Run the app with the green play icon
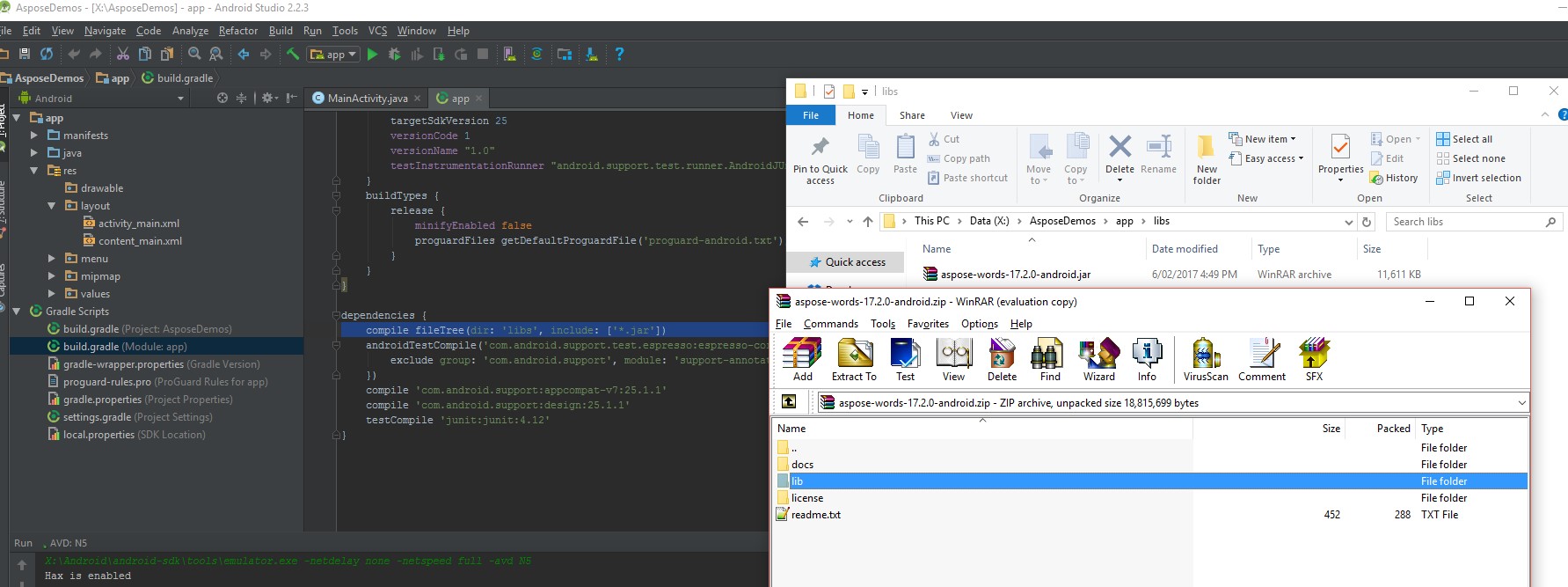Screen dimensions: 1568x587 372,55
